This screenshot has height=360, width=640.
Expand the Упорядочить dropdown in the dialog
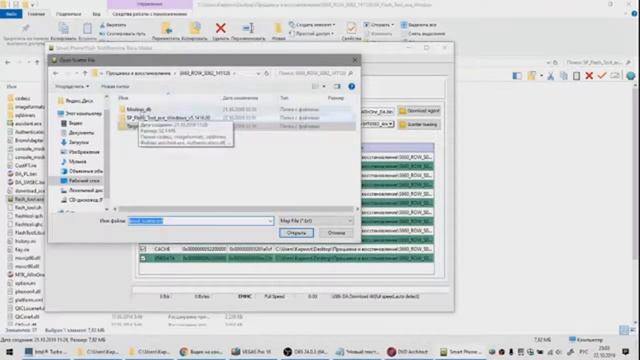pos(72,87)
